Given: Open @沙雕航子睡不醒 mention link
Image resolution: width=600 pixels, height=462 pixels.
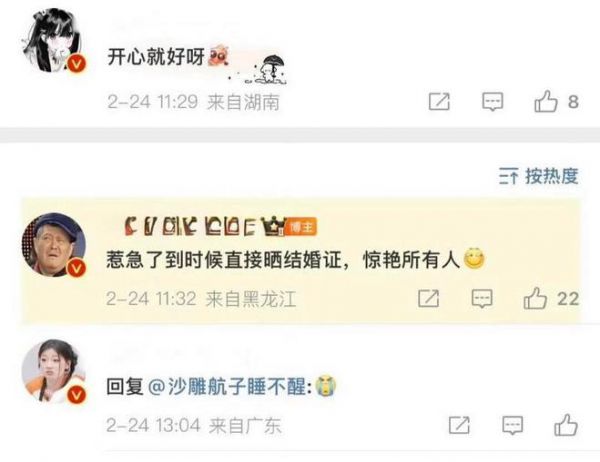Looking at the screenshot, I should (226, 386).
